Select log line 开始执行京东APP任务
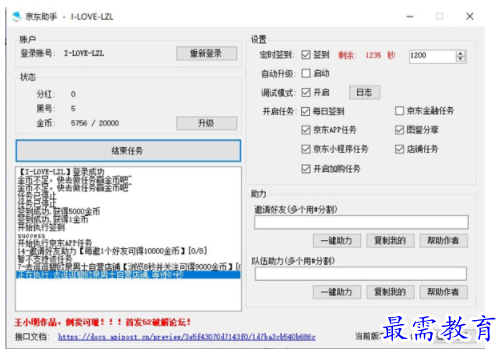Image resolution: width=504 pixels, height=360 pixels. coord(55,243)
